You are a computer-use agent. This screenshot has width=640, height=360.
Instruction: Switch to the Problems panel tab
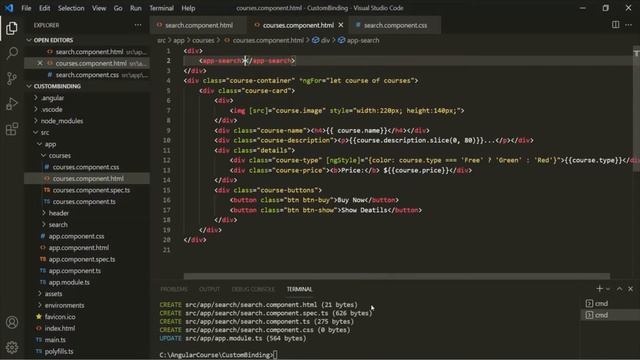coord(174,289)
